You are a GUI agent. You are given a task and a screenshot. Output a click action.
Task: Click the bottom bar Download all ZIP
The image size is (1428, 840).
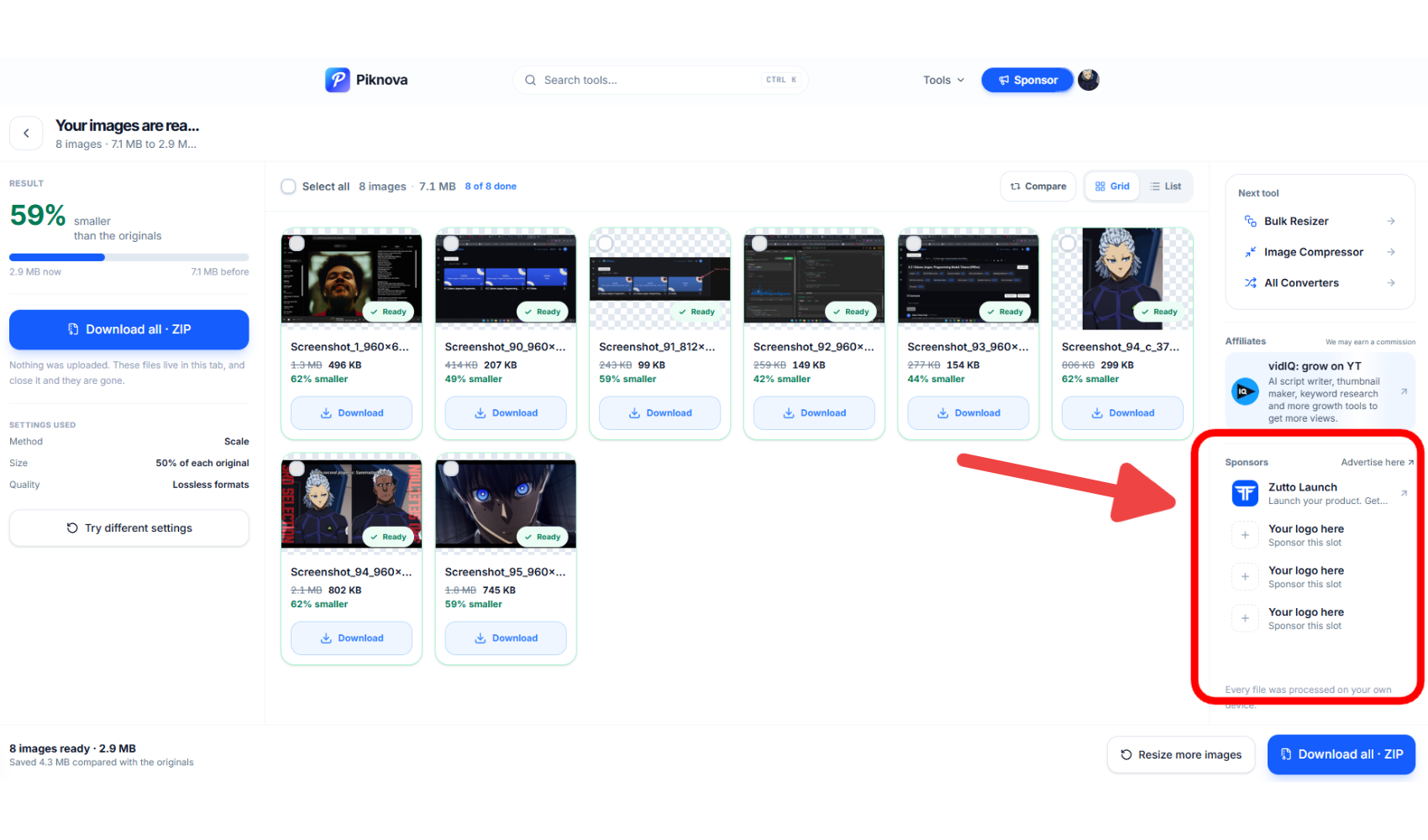pos(1341,754)
